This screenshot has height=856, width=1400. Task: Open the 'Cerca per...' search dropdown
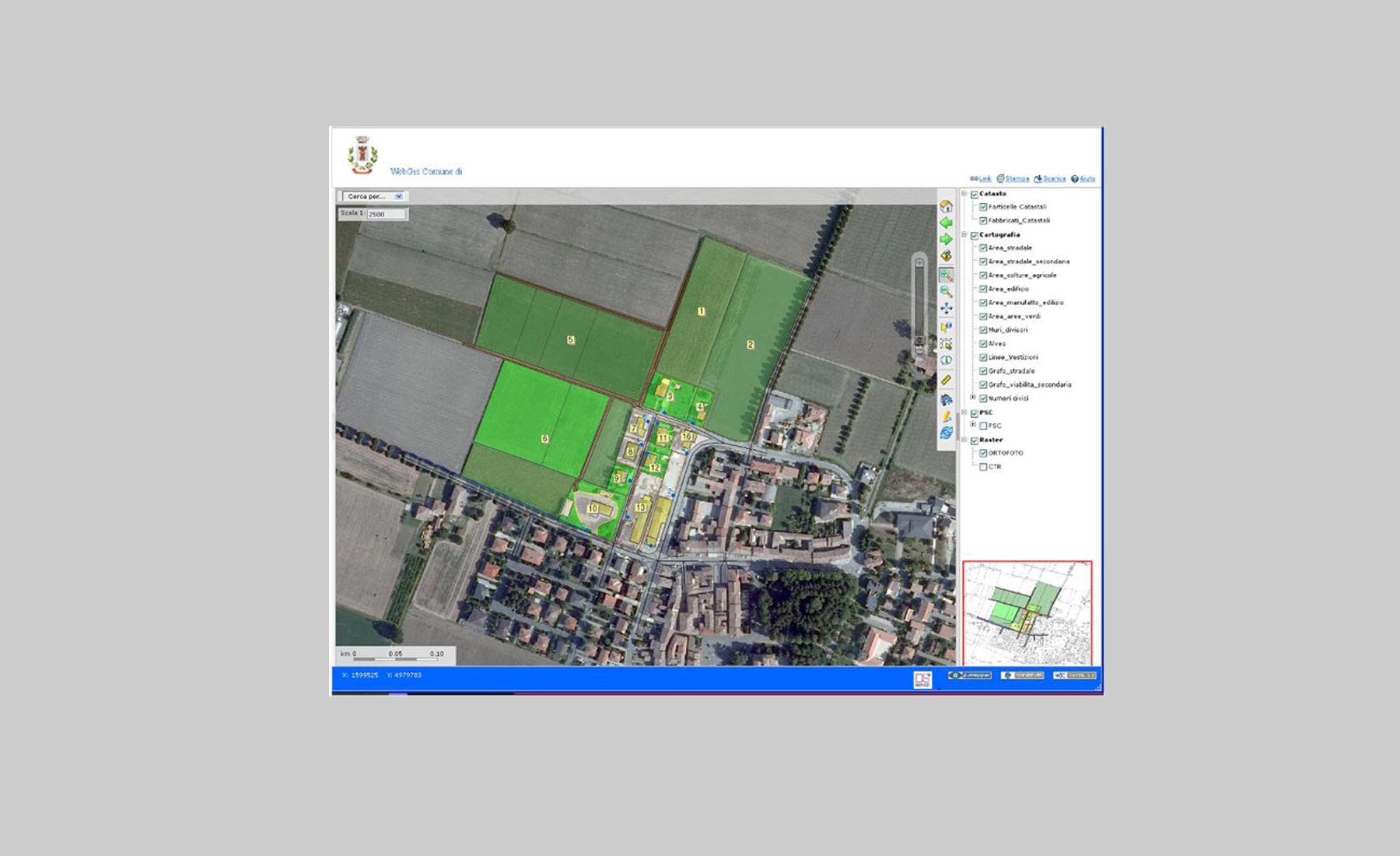point(374,197)
